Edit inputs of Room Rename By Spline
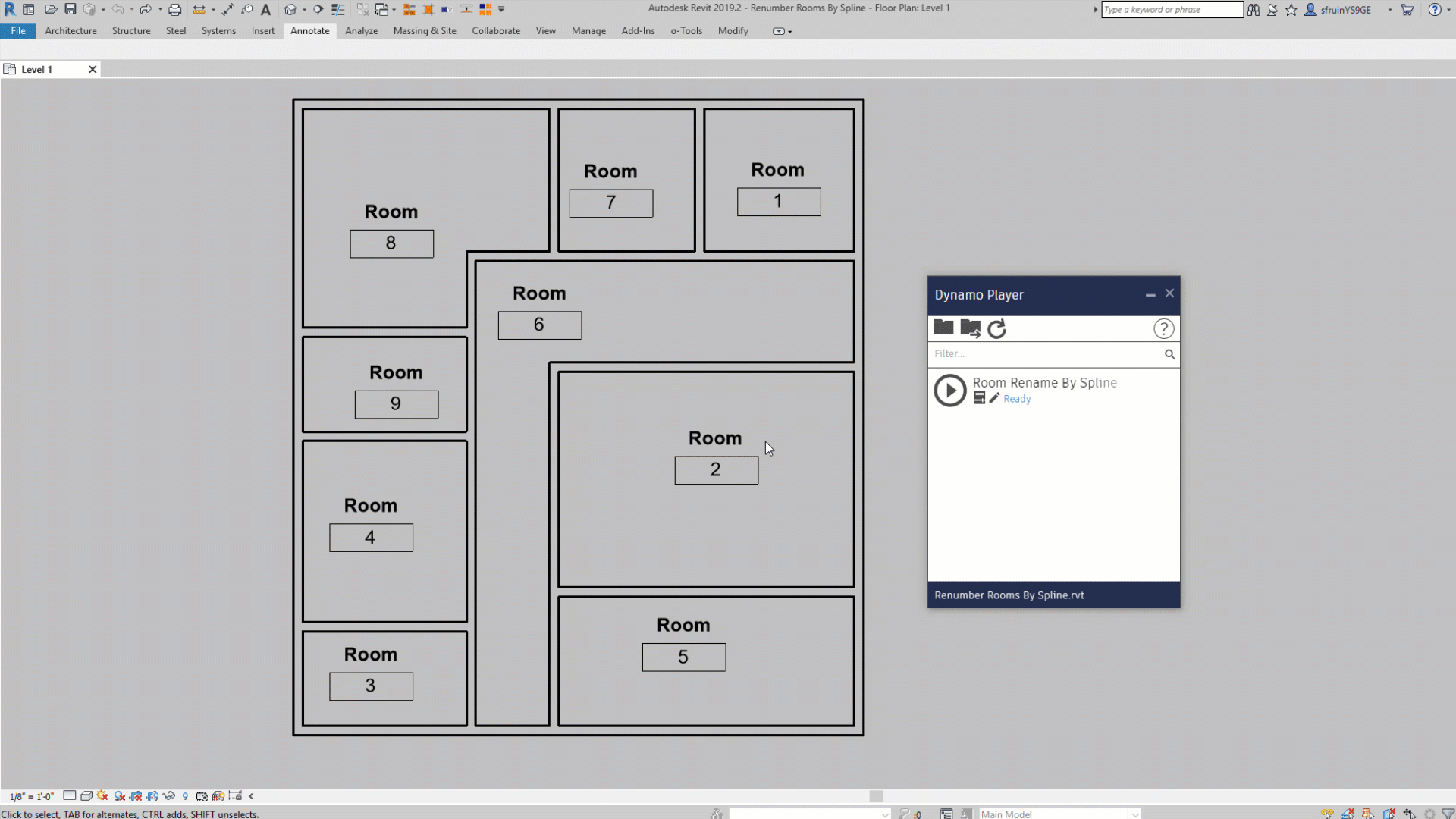1456x819 pixels. point(979,398)
